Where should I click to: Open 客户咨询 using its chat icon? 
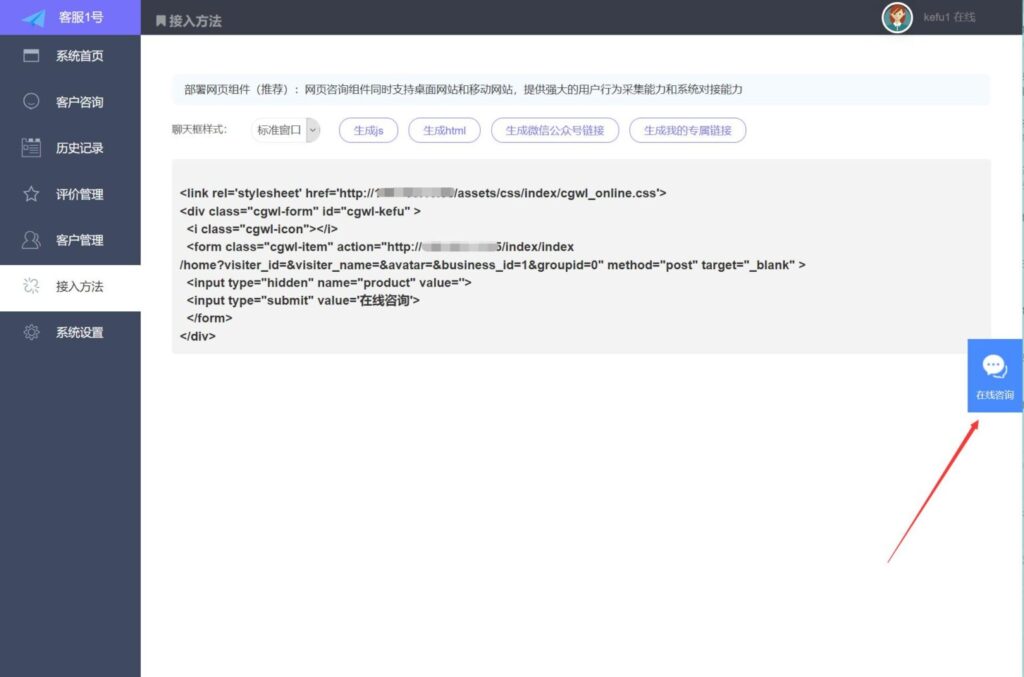pyautogui.click(x=29, y=101)
